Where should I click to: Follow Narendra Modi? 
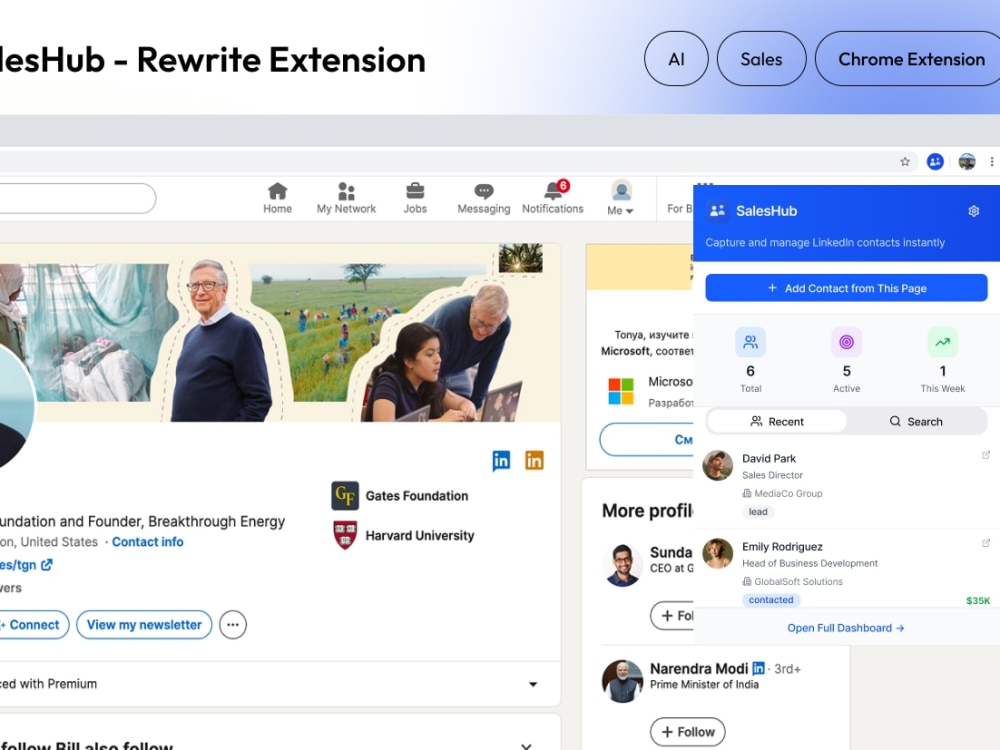688,732
